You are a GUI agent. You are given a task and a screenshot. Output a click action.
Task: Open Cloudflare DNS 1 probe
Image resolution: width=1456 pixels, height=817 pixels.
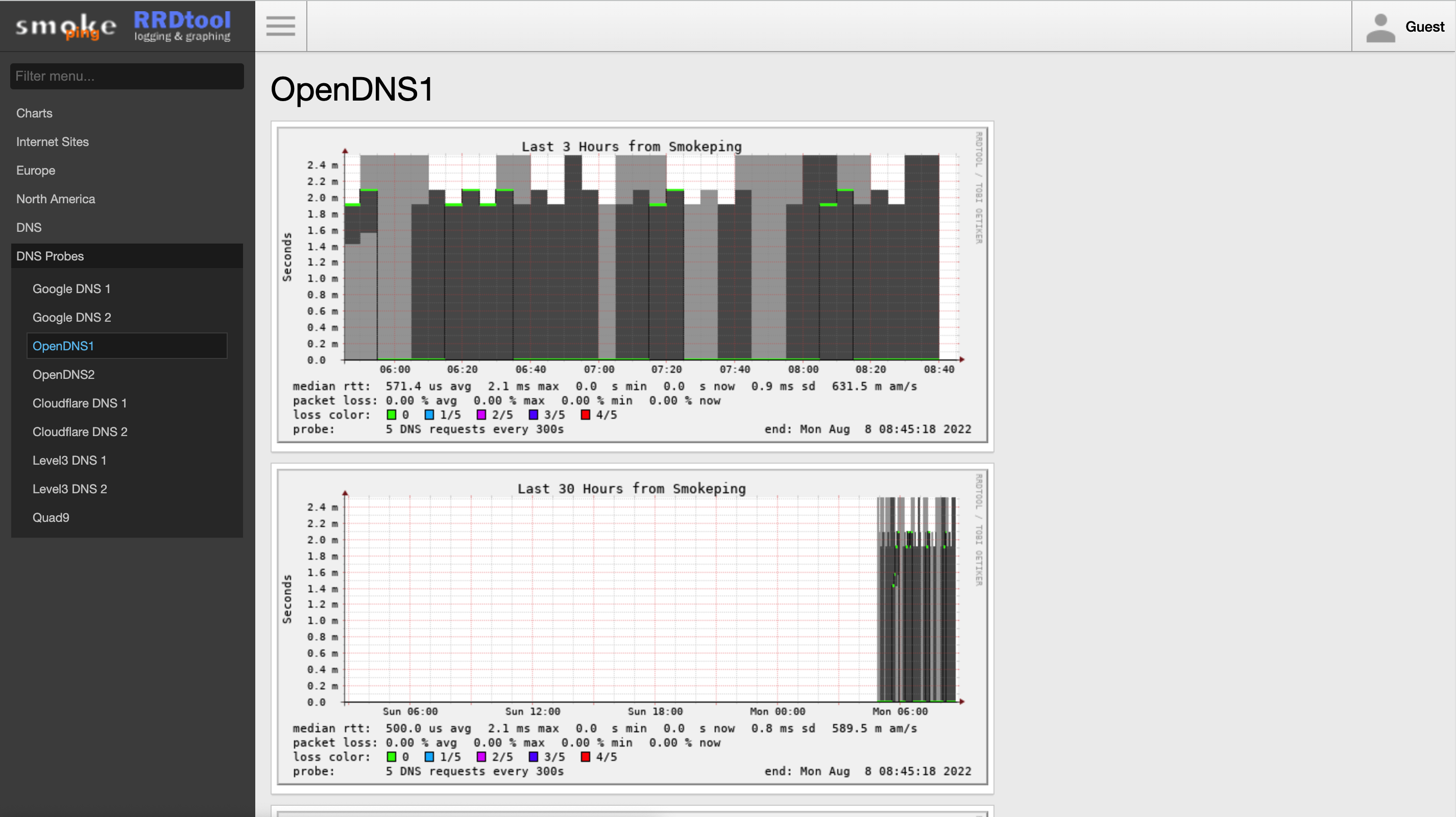pyautogui.click(x=80, y=403)
